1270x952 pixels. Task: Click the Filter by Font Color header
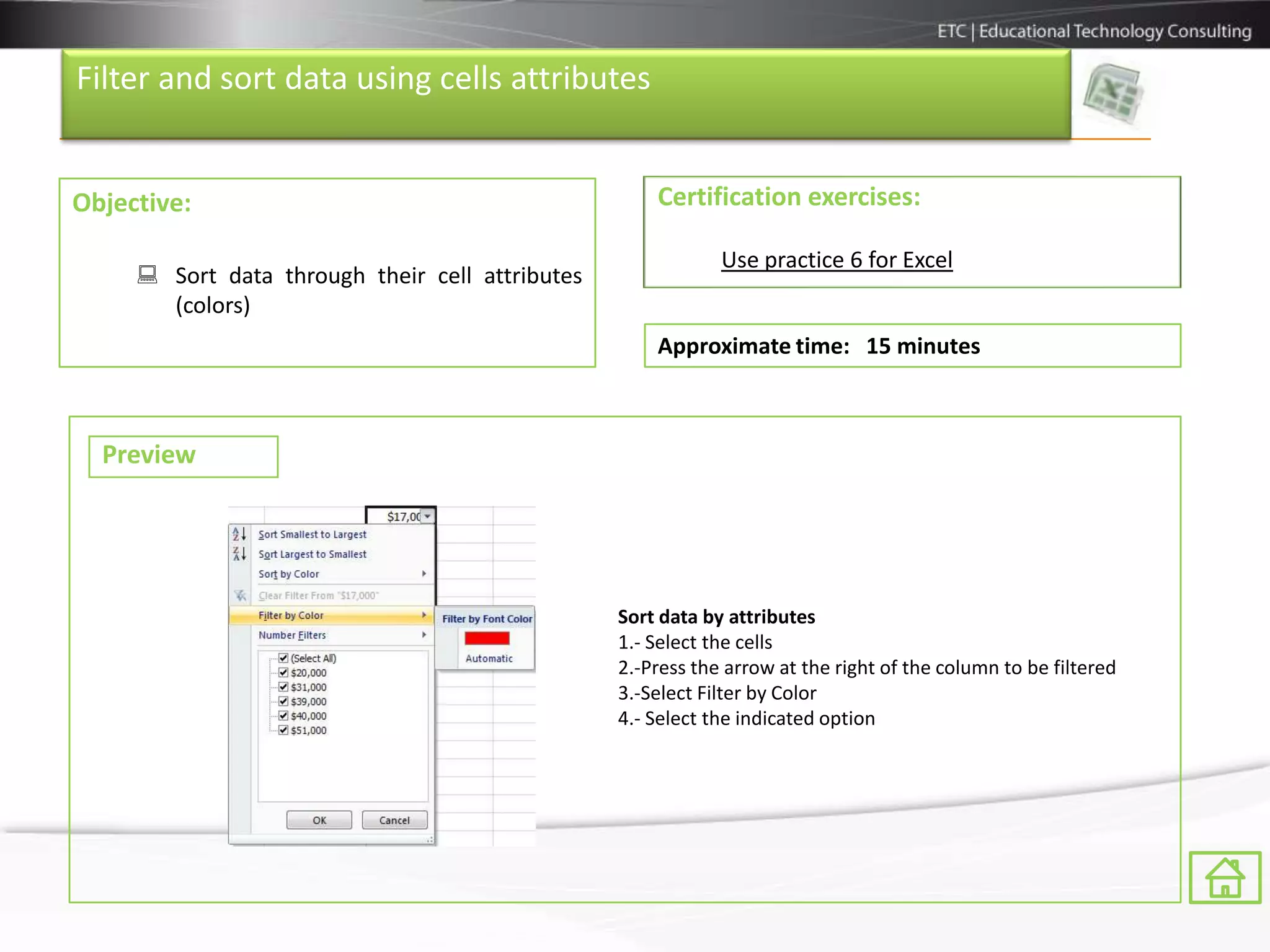pos(487,619)
